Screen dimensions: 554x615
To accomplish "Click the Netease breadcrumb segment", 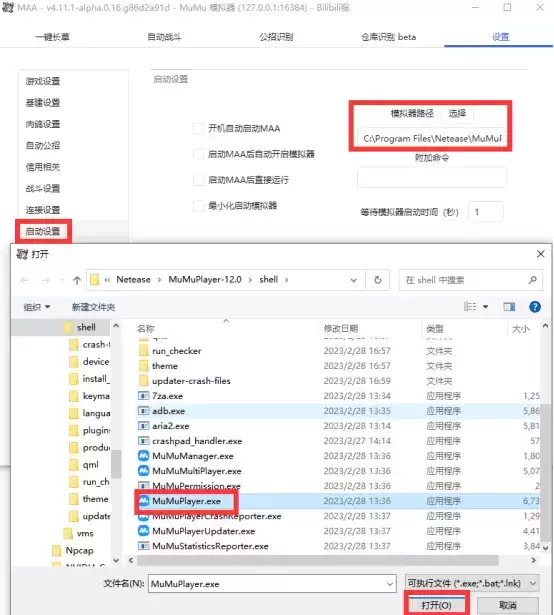I will (x=133, y=280).
